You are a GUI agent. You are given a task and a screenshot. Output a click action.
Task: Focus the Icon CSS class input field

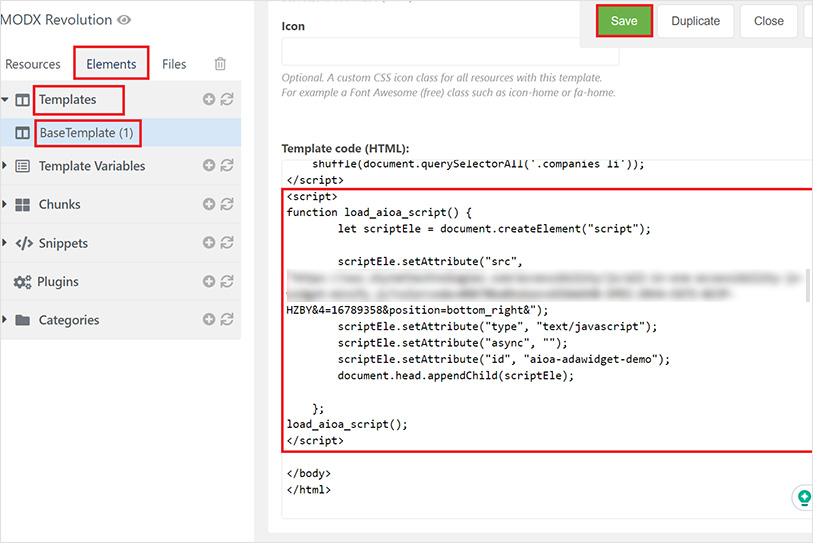(x=450, y=52)
